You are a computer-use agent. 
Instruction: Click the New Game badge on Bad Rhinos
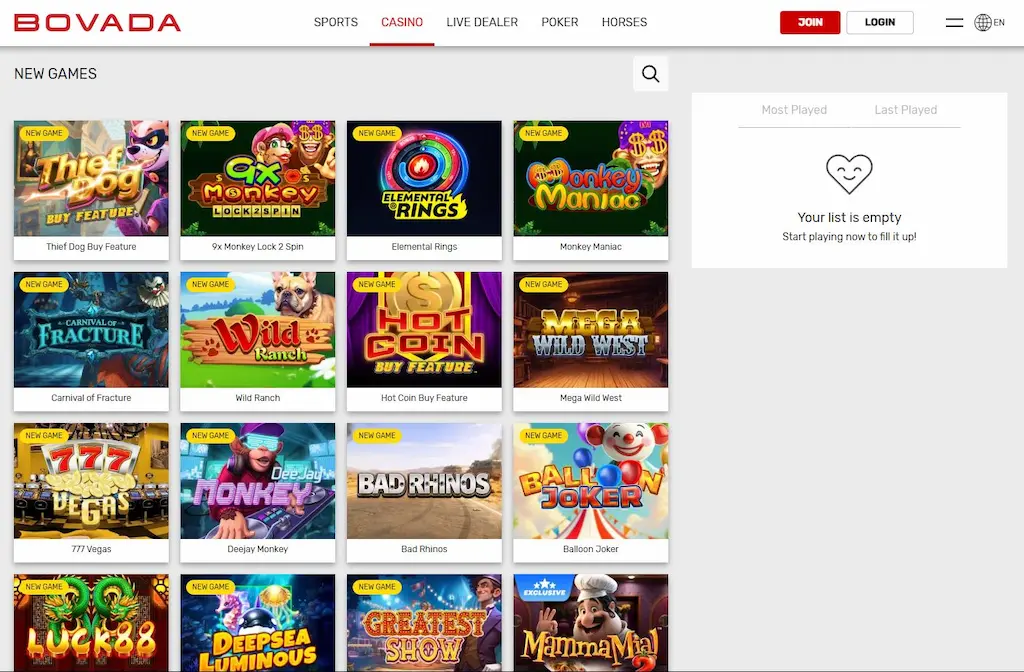pyautogui.click(x=377, y=436)
